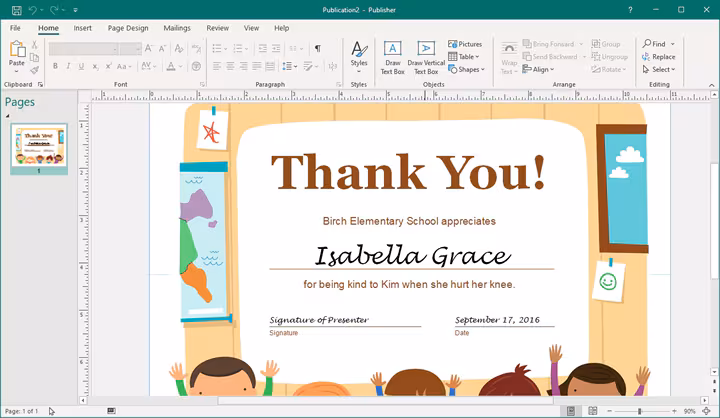The height and width of the screenshot is (418, 720).
Task: Open the font size dropdown
Action: (x=138, y=49)
